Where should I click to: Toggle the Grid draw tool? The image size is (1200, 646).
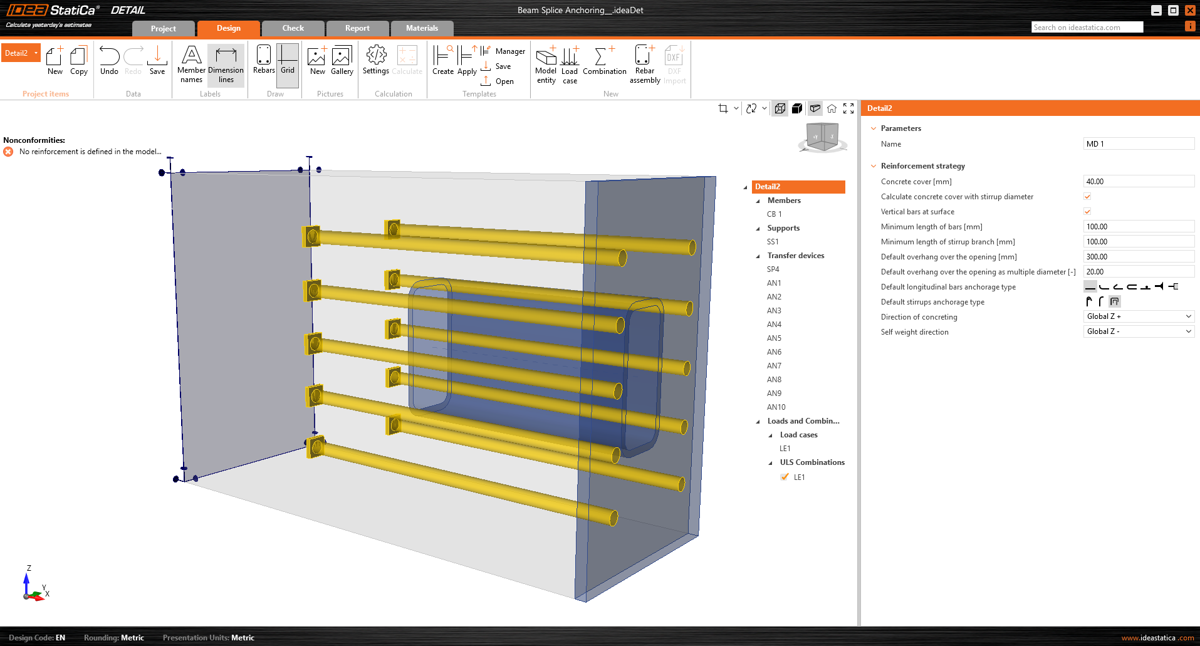coord(288,60)
